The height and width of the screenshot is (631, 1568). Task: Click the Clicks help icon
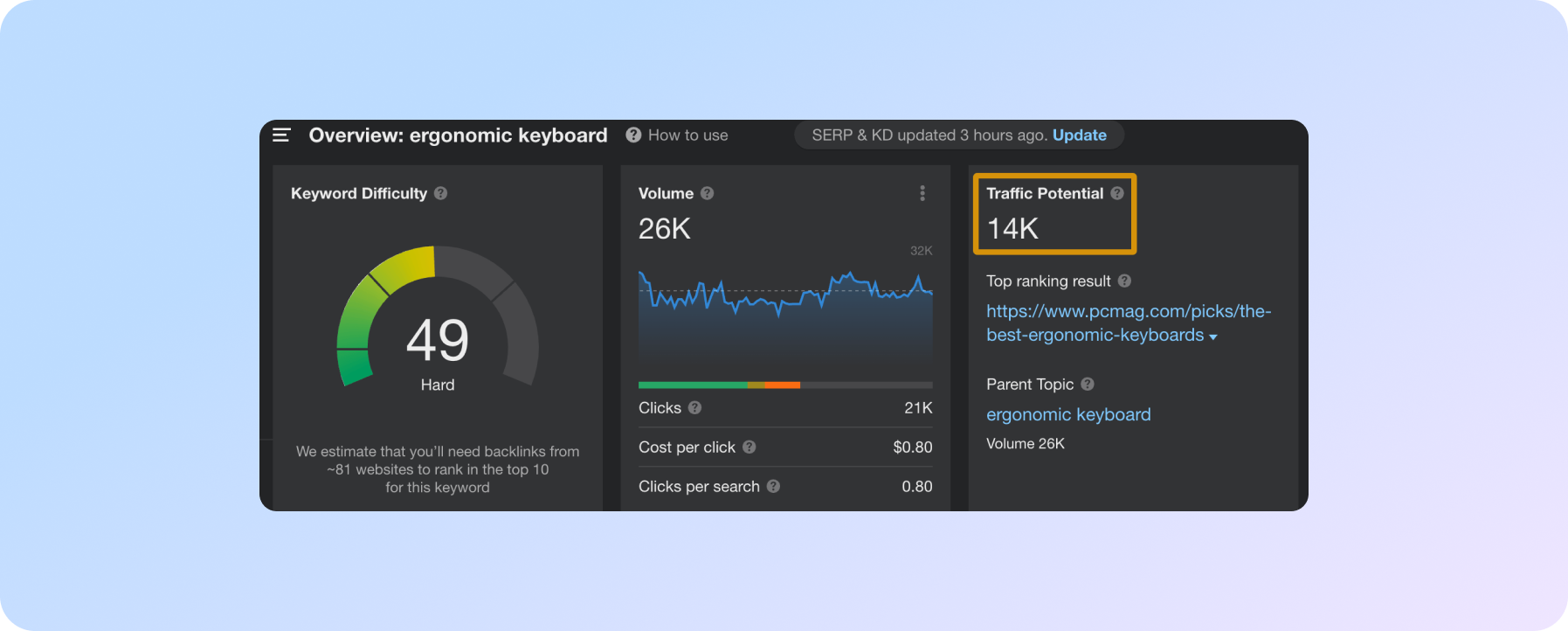coord(694,407)
